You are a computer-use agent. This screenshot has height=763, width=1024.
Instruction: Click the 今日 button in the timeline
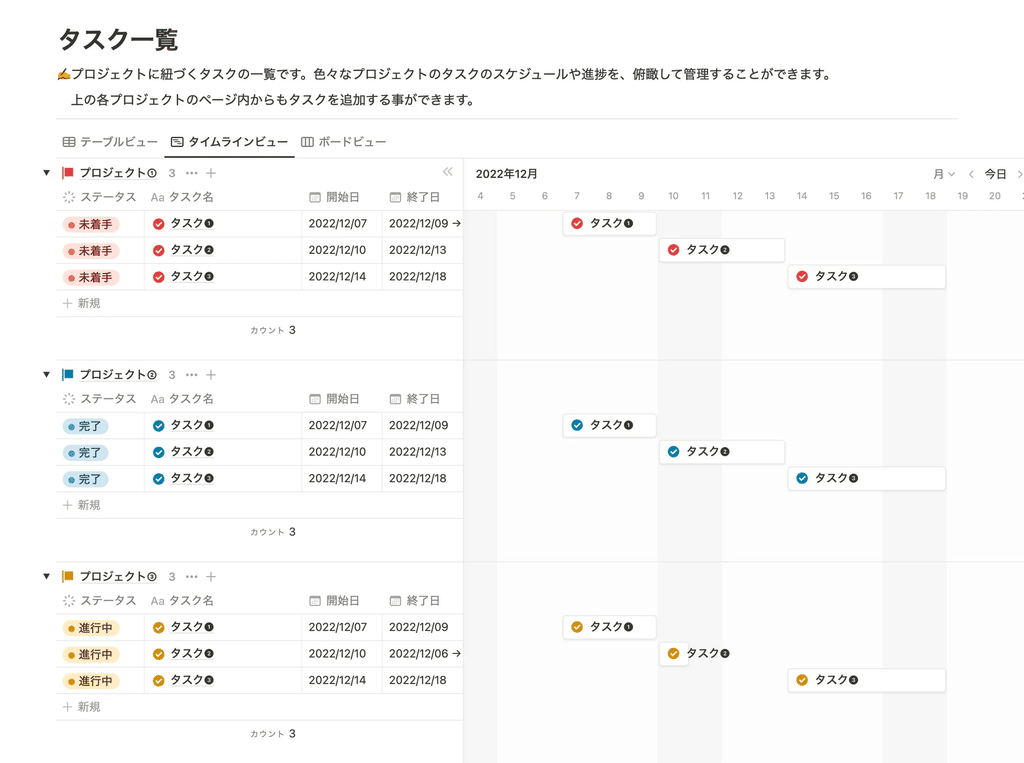[x=995, y=174]
